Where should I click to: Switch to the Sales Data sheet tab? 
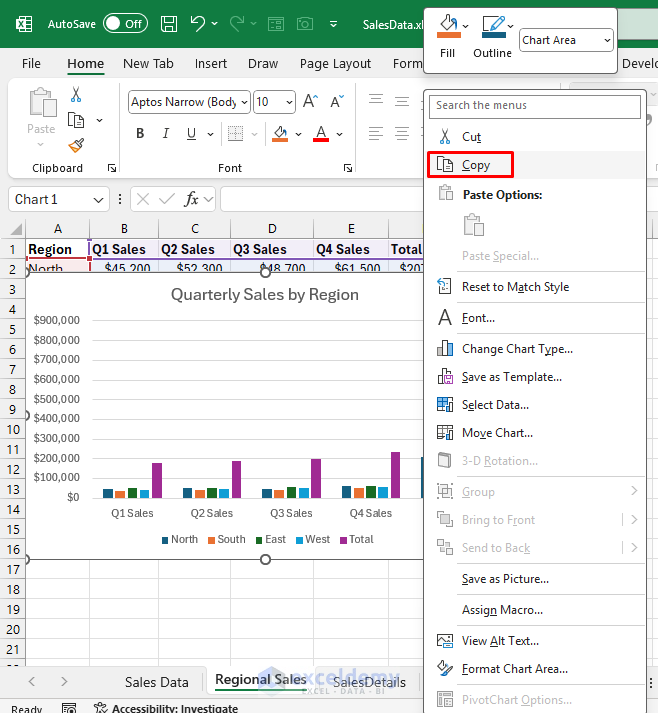156,682
